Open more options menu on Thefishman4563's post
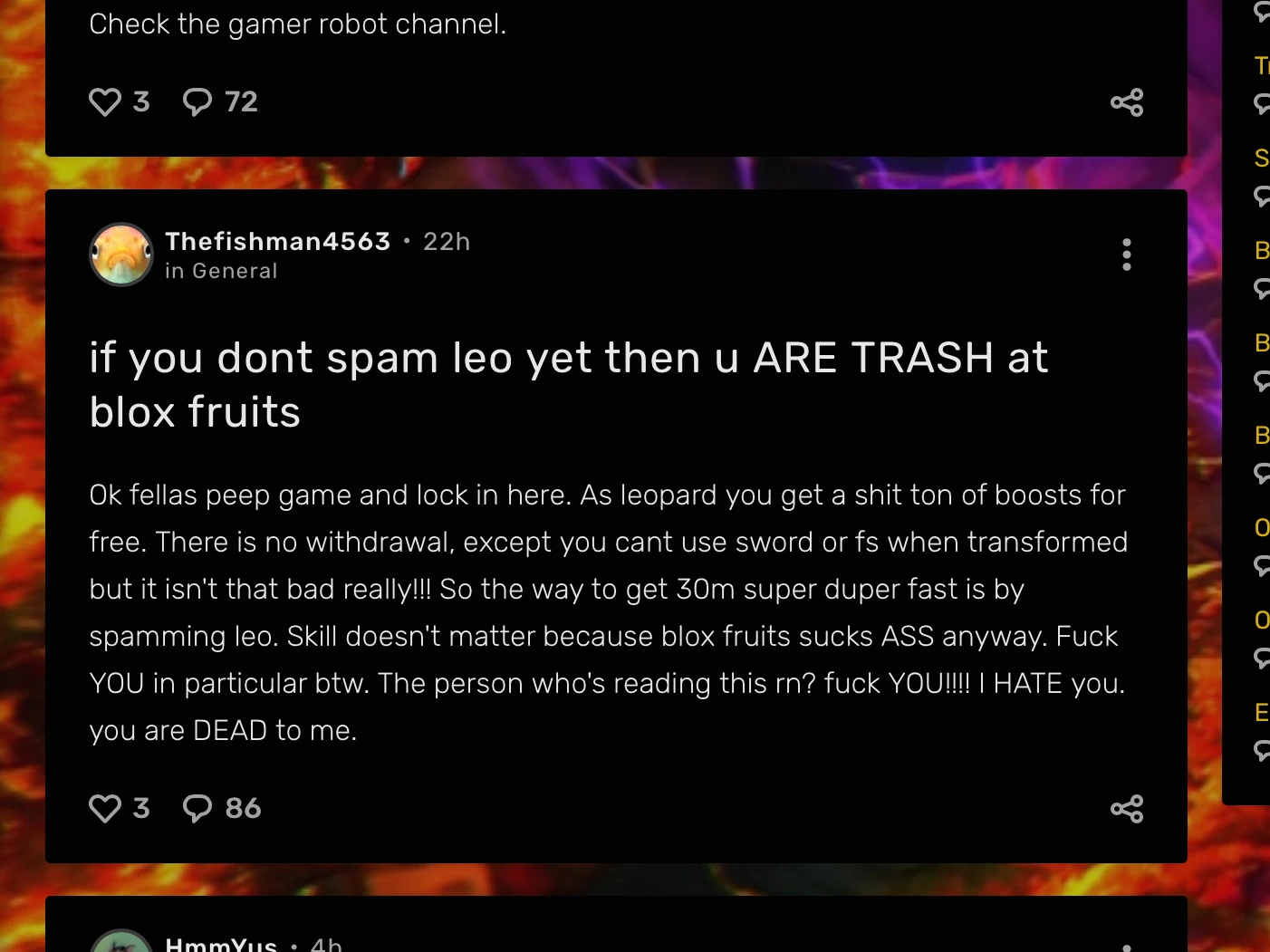The height and width of the screenshot is (952, 1270). point(1127,255)
